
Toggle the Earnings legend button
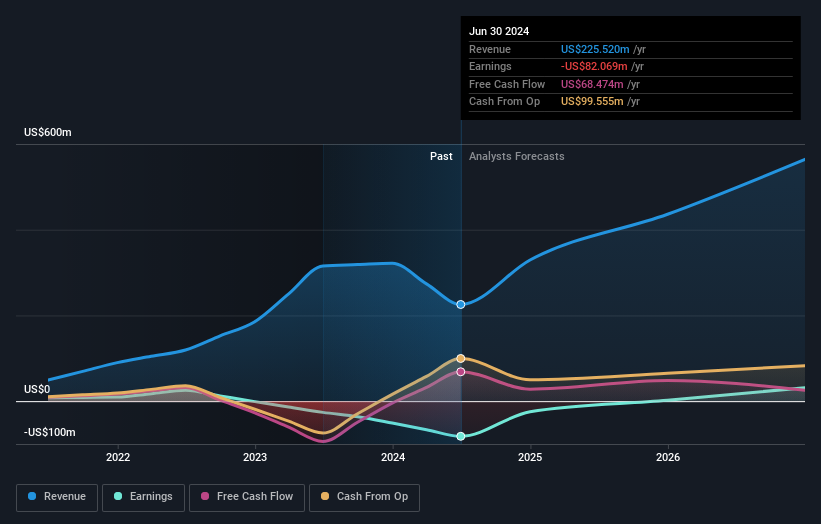point(143,497)
